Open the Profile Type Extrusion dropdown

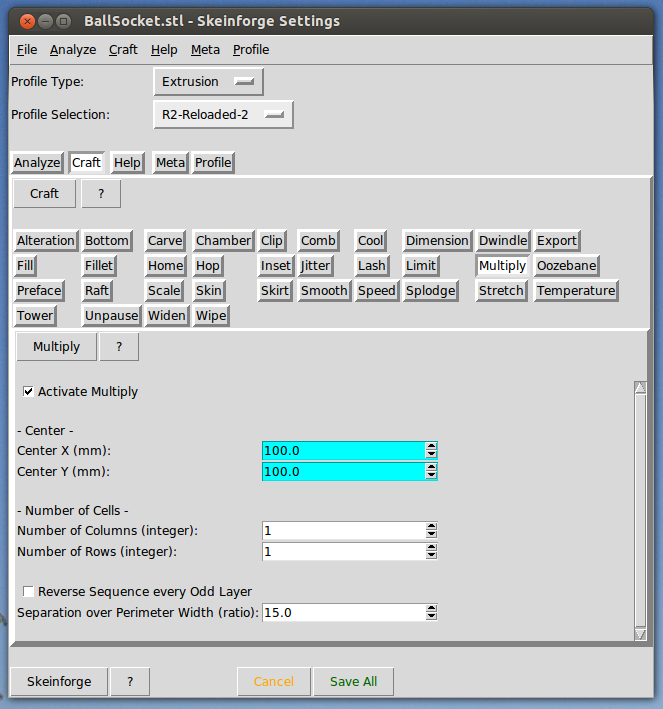tap(208, 82)
